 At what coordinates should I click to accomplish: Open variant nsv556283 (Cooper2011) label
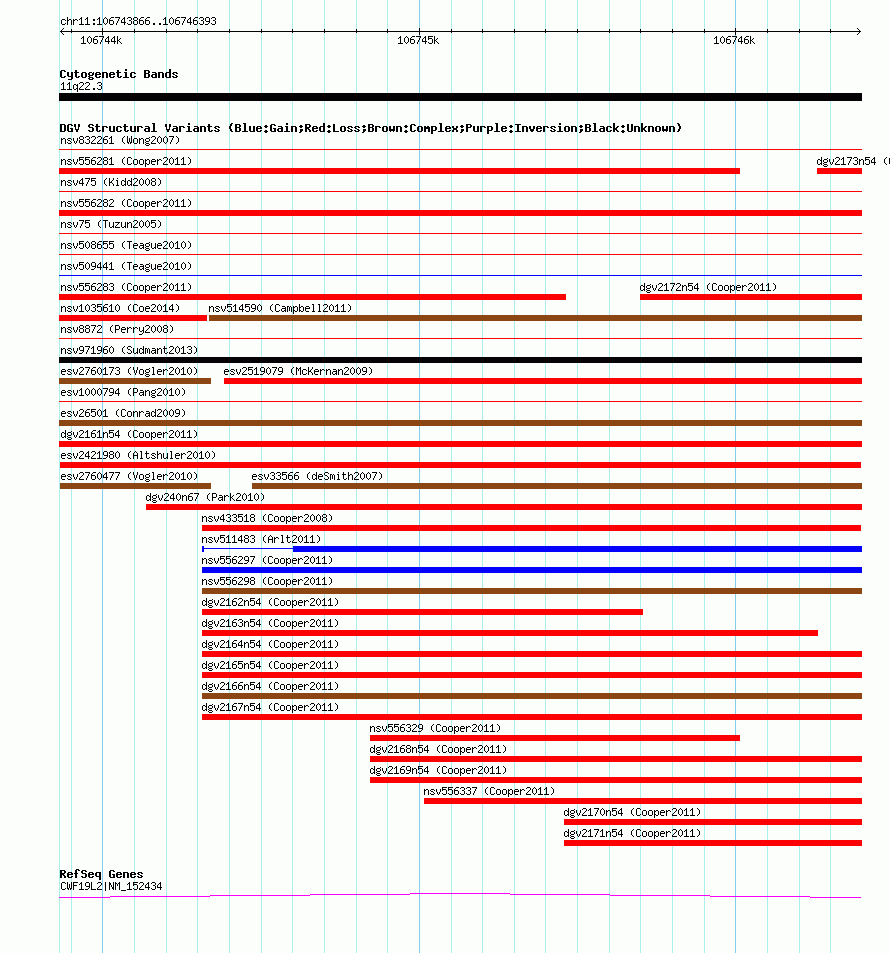pos(126,287)
